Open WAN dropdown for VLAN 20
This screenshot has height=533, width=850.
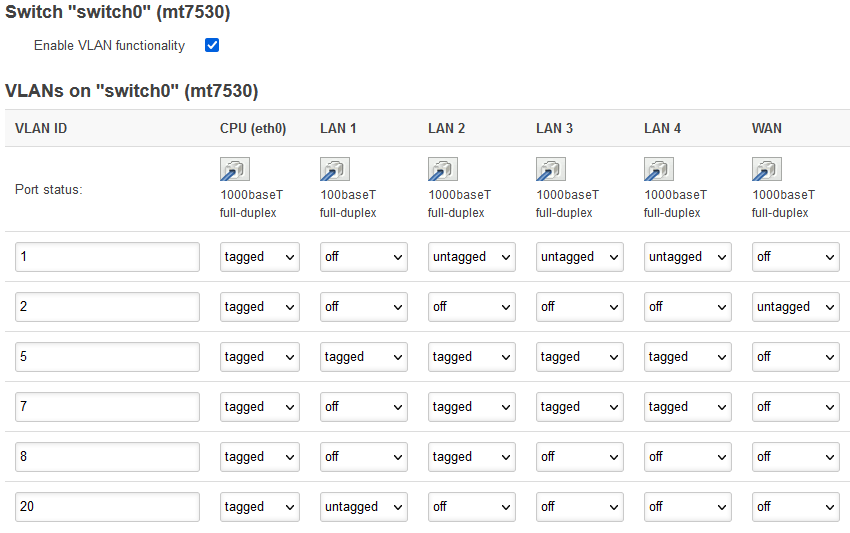tap(795, 506)
